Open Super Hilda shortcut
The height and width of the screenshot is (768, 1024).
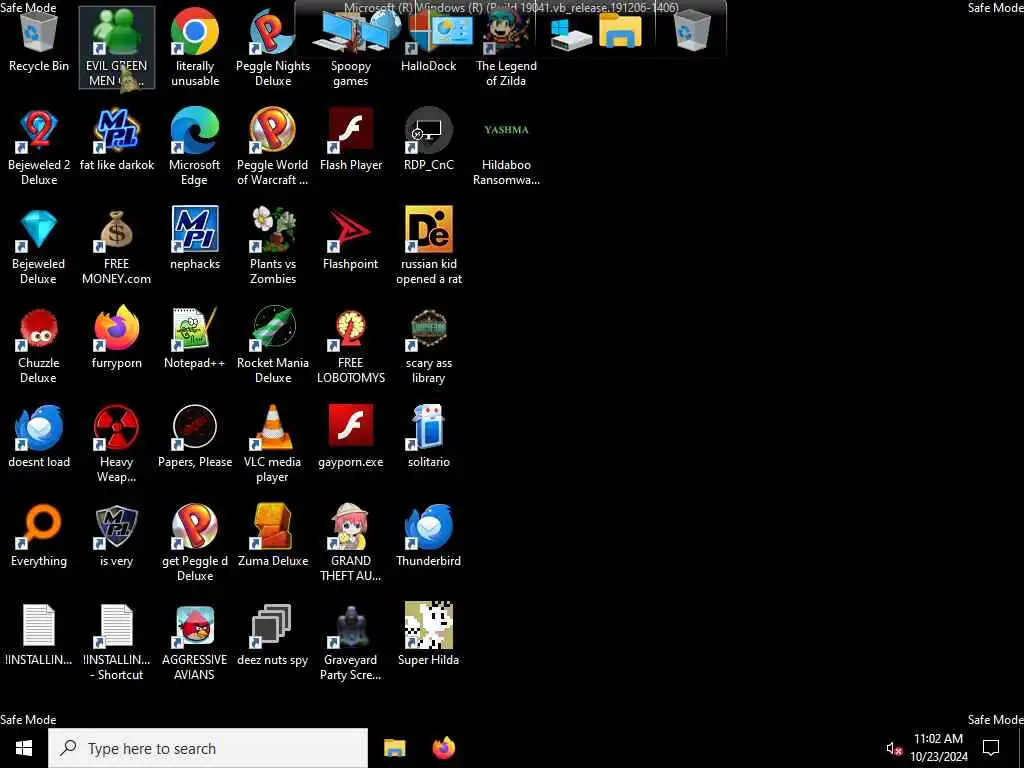(428, 635)
